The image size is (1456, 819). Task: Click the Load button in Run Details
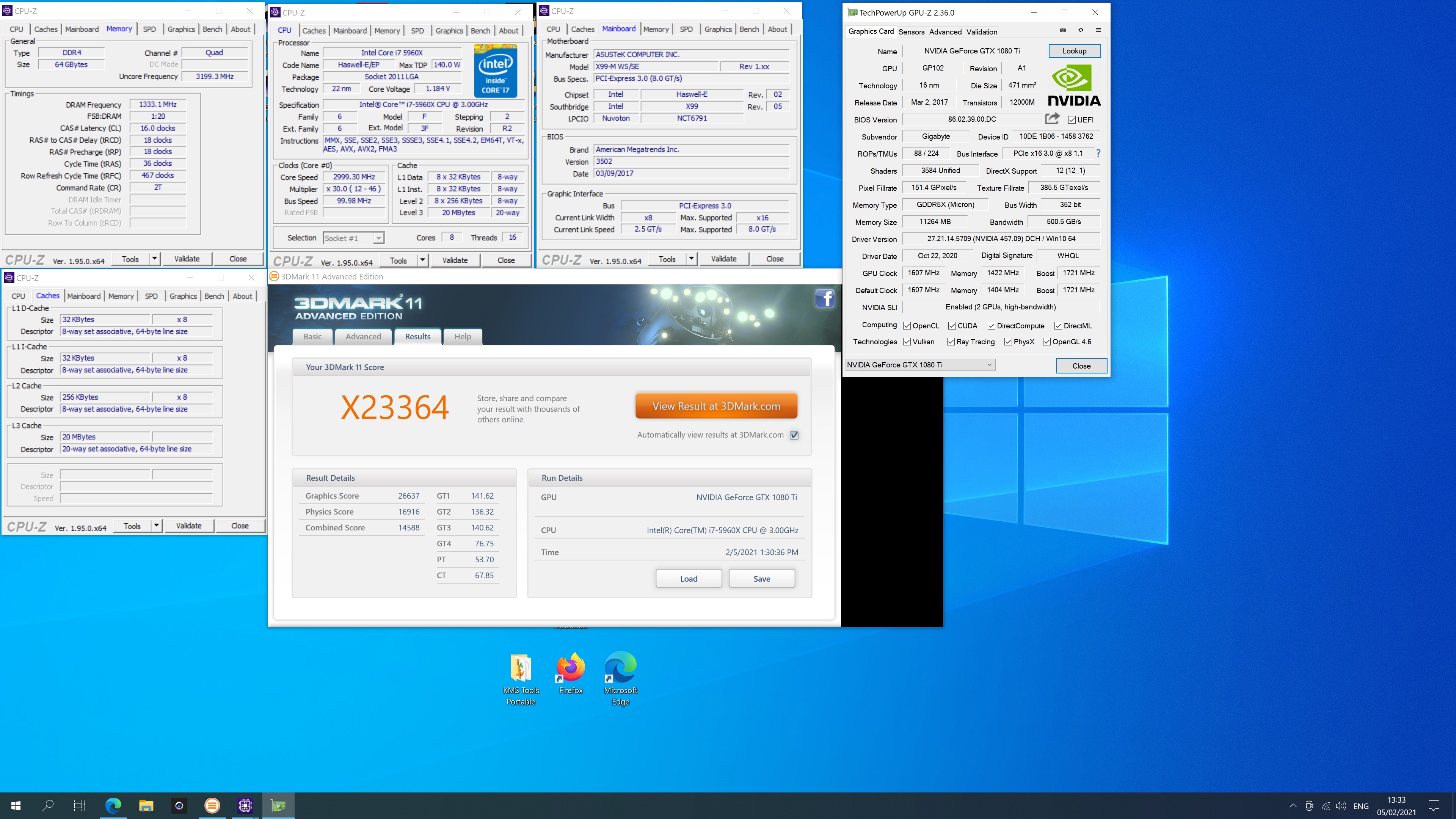pyautogui.click(x=689, y=578)
